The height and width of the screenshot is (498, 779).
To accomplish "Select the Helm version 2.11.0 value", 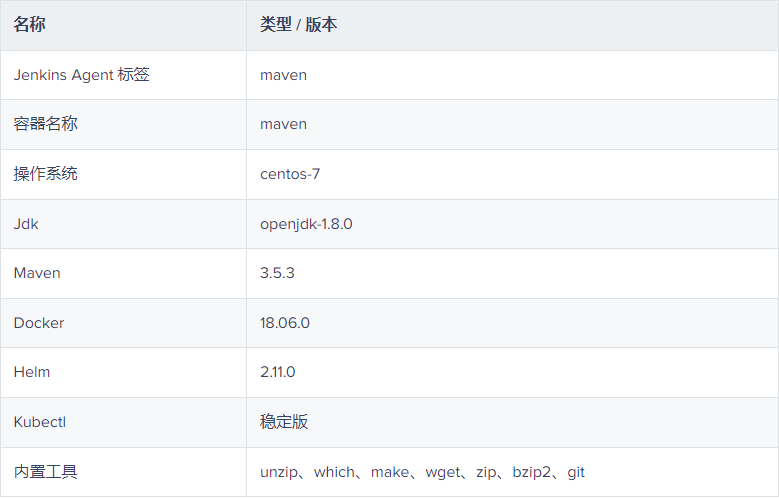I will click(x=277, y=372).
